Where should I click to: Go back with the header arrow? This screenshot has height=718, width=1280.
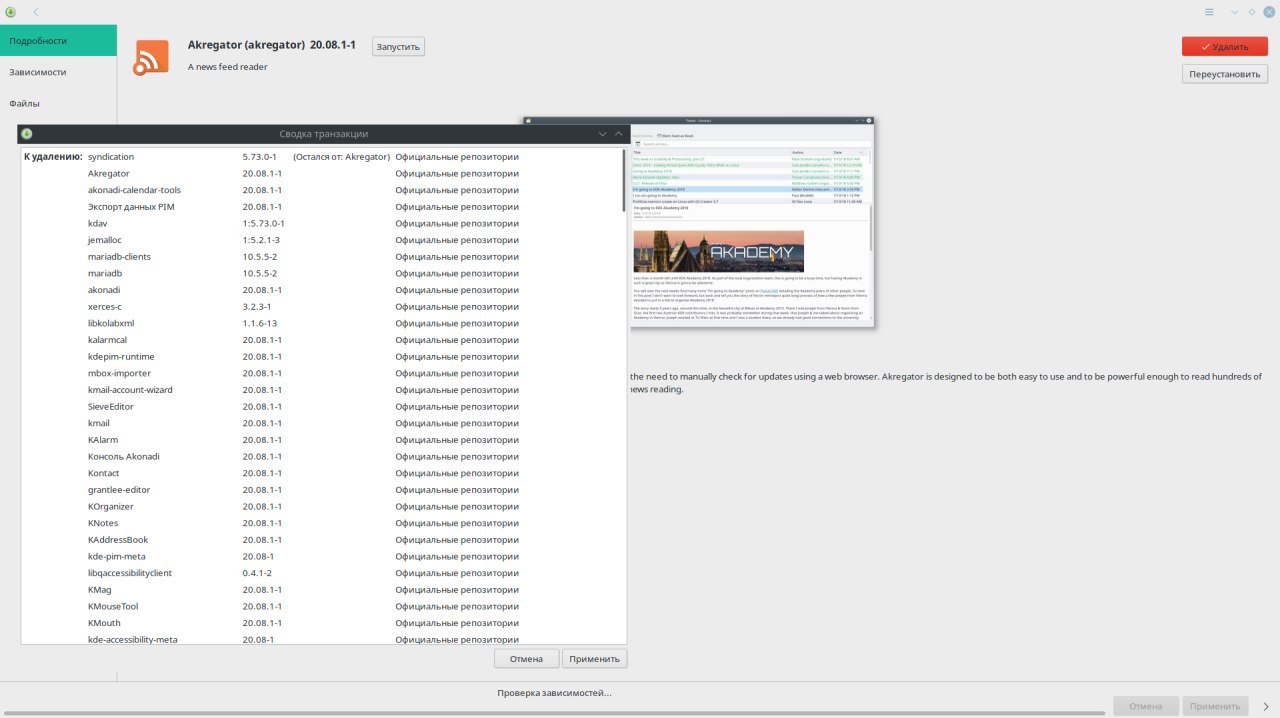(x=36, y=12)
